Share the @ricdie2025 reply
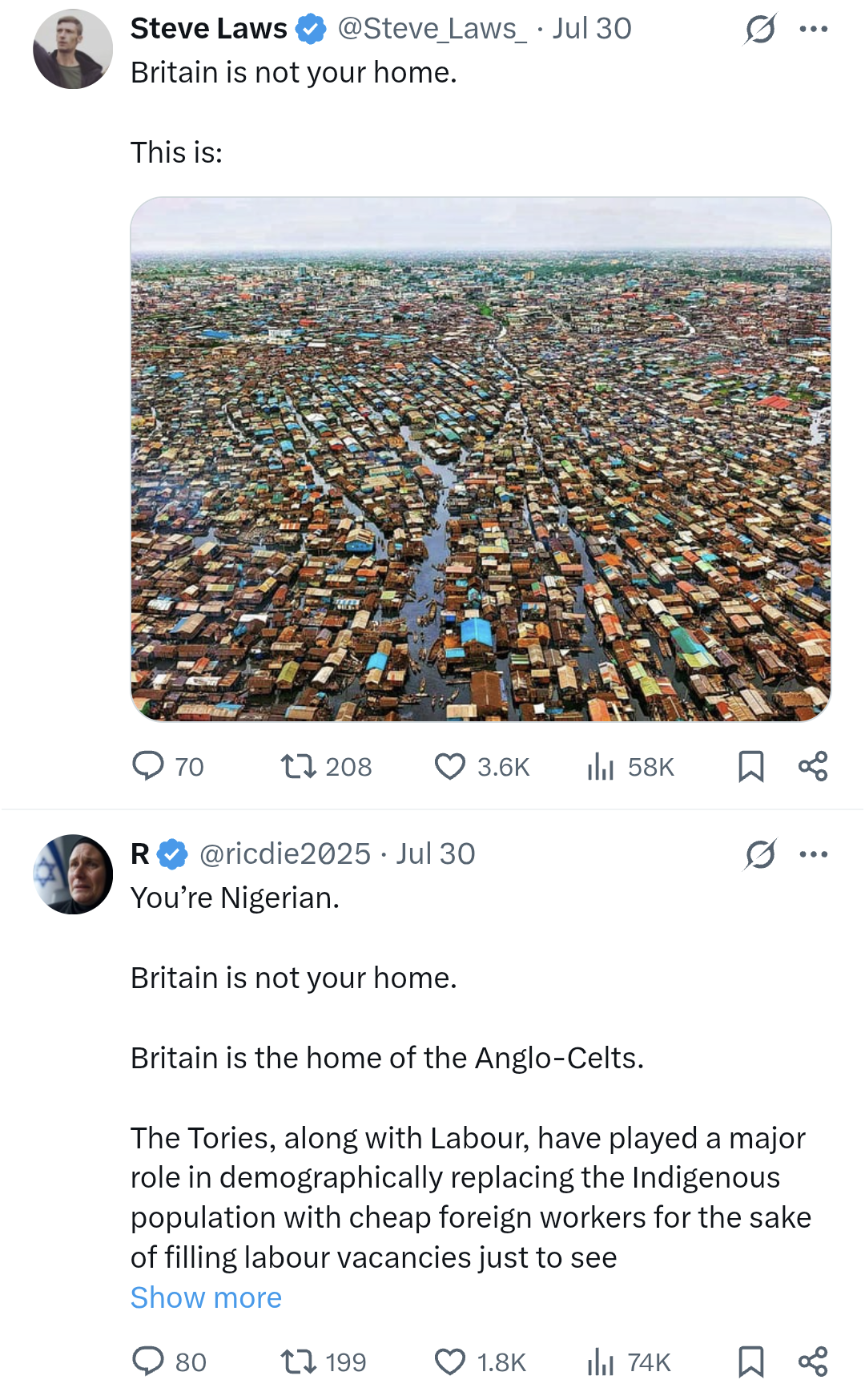The image size is (865, 1400). pyautogui.click(x=813, y=1362)
